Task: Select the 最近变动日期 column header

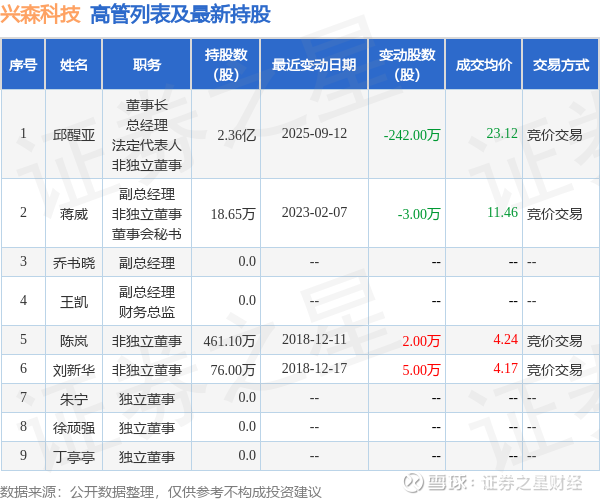Action: 314,64
